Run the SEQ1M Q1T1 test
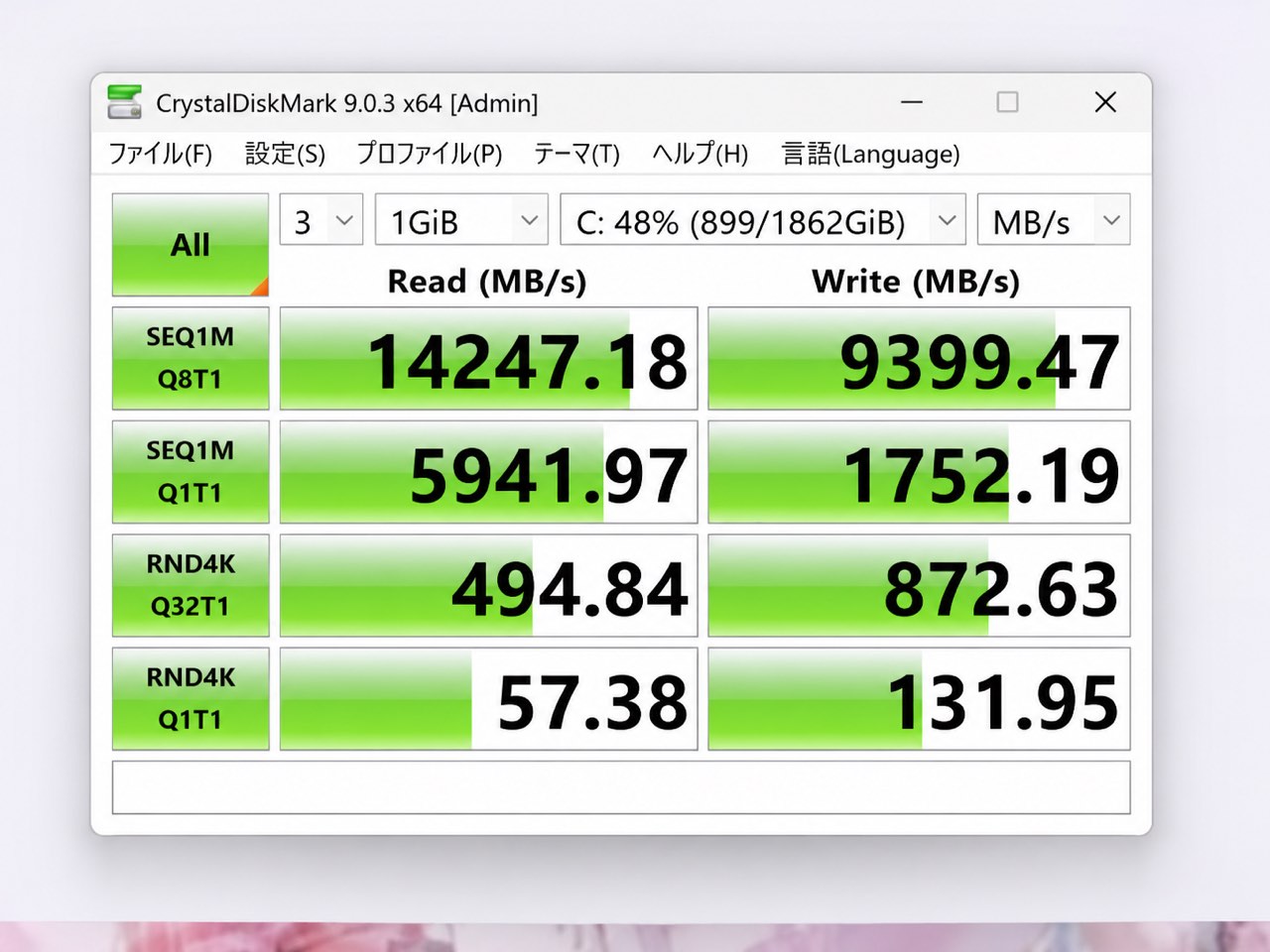The image size is (1270, 952). [190, 472]
